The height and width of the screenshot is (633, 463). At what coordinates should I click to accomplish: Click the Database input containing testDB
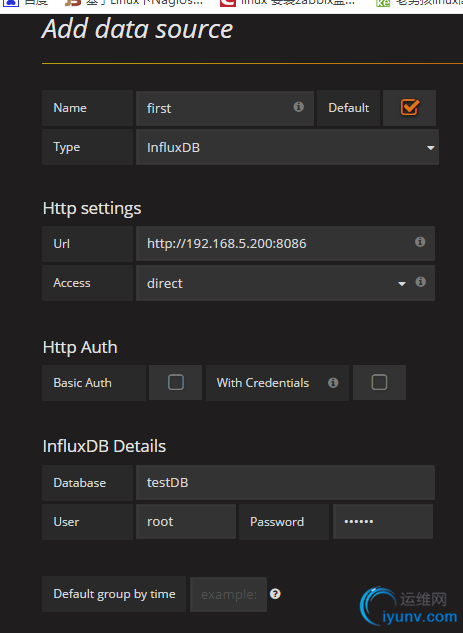(285, 482)
